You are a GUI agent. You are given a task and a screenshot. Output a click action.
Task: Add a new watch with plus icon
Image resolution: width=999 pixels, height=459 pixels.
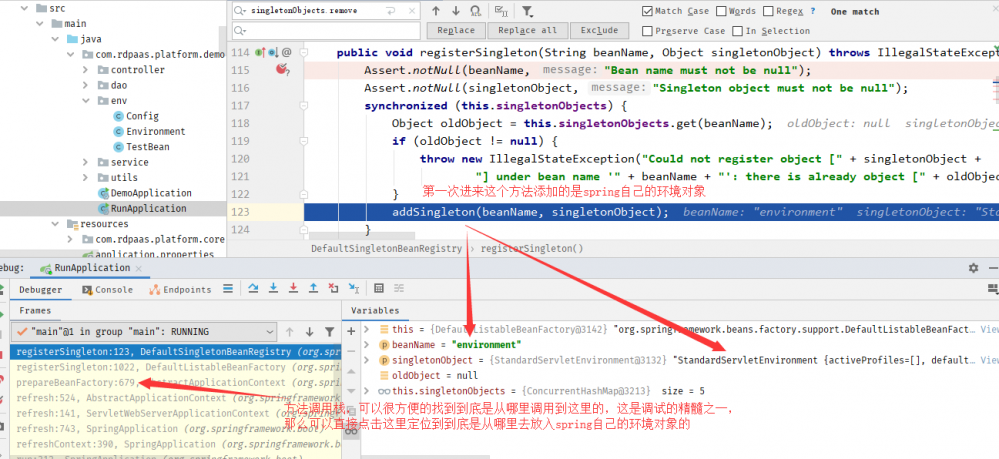pos(351,331)
